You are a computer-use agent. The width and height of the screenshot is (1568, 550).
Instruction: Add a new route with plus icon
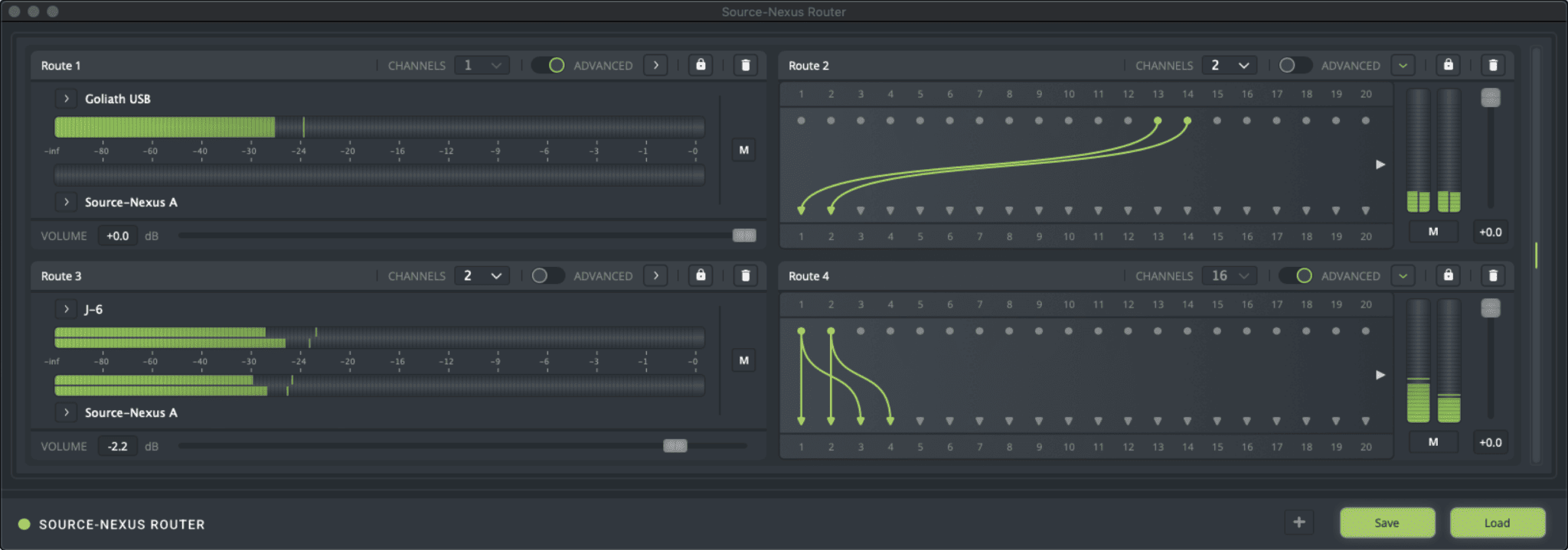pyautogui.click(x=1298, y=522)
